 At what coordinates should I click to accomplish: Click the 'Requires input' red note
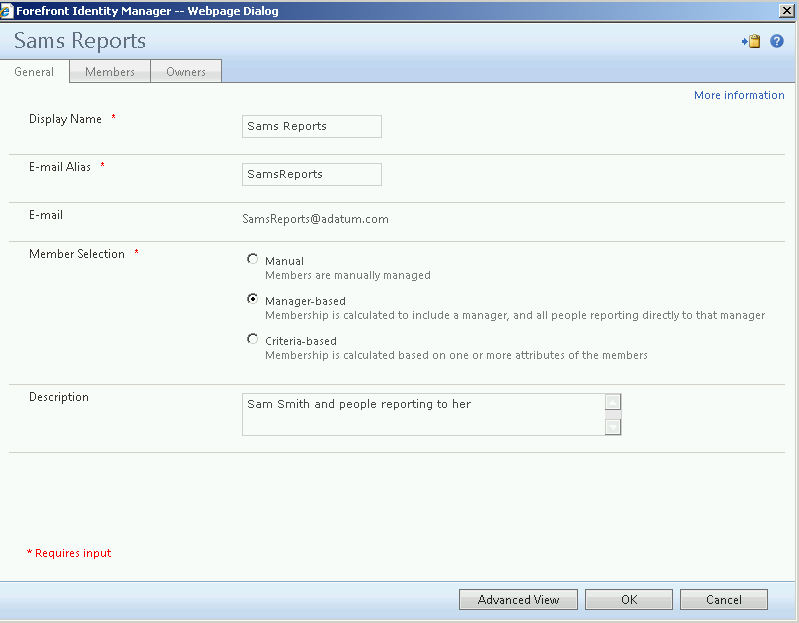pos(69,553)
